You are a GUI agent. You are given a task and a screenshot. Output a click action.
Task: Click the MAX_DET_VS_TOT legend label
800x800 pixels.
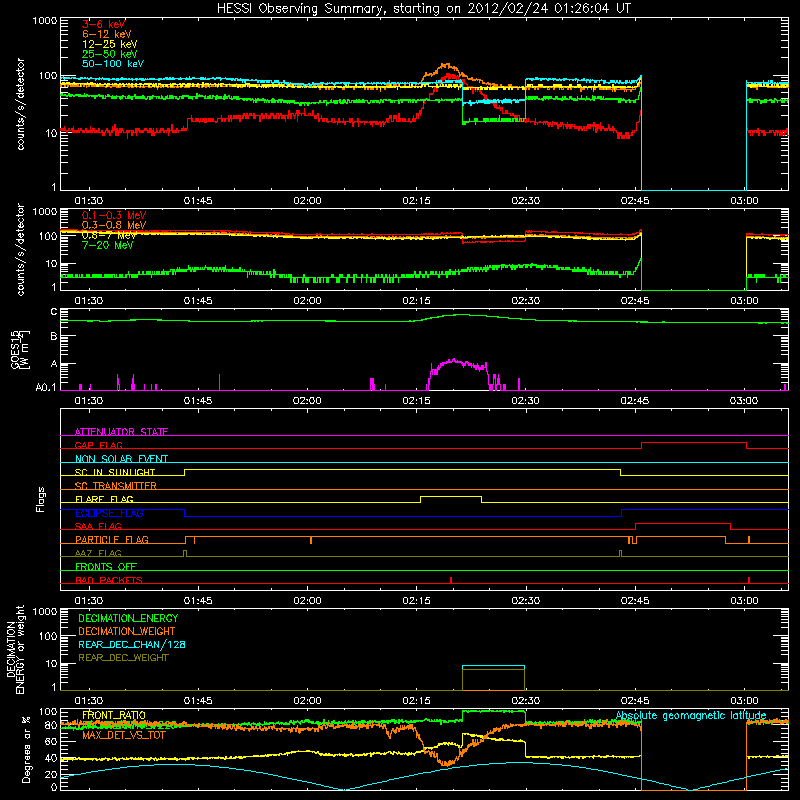point(123,735)
